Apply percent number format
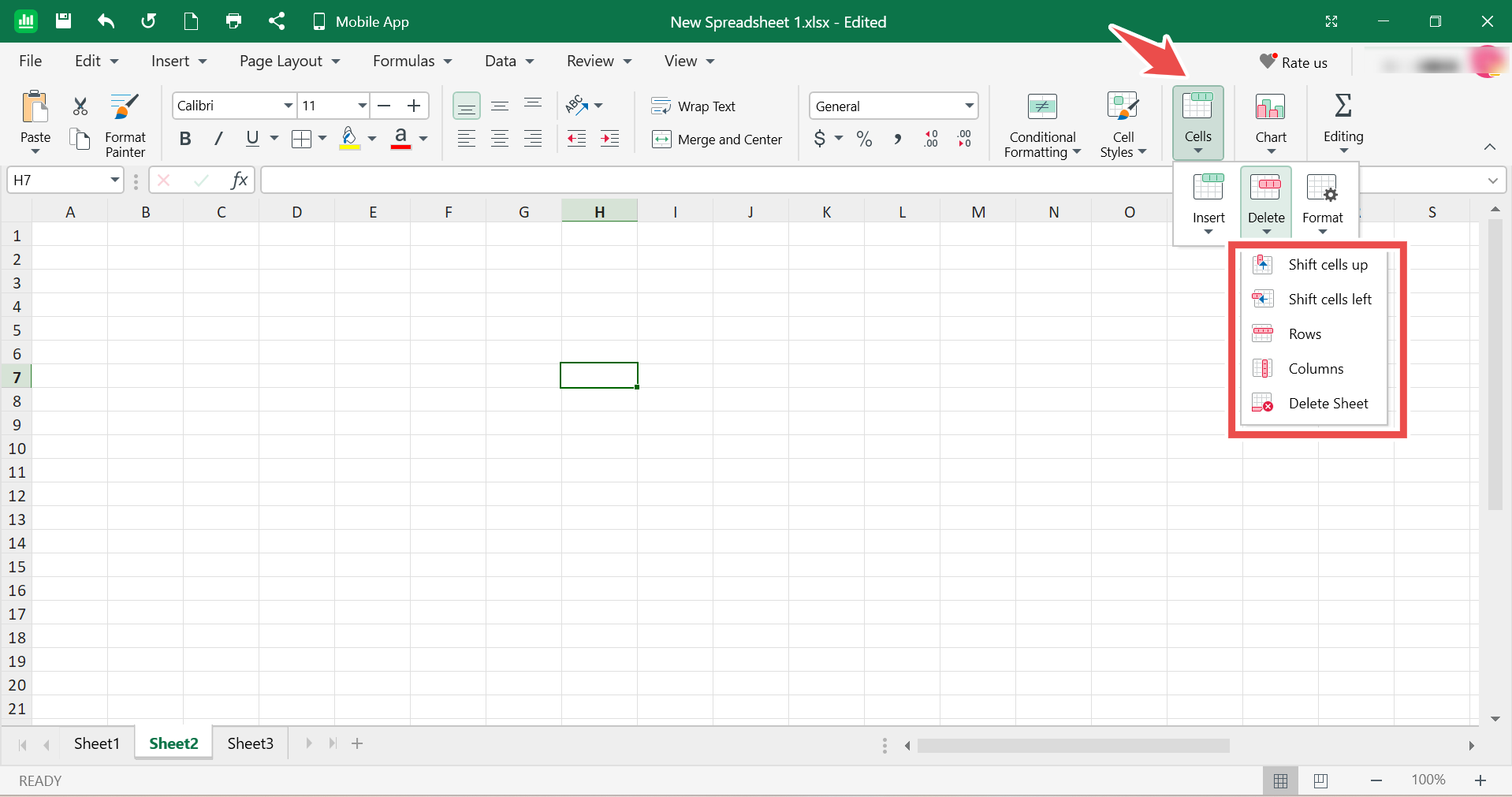The image size is (1512, 797). click(863, 139)
